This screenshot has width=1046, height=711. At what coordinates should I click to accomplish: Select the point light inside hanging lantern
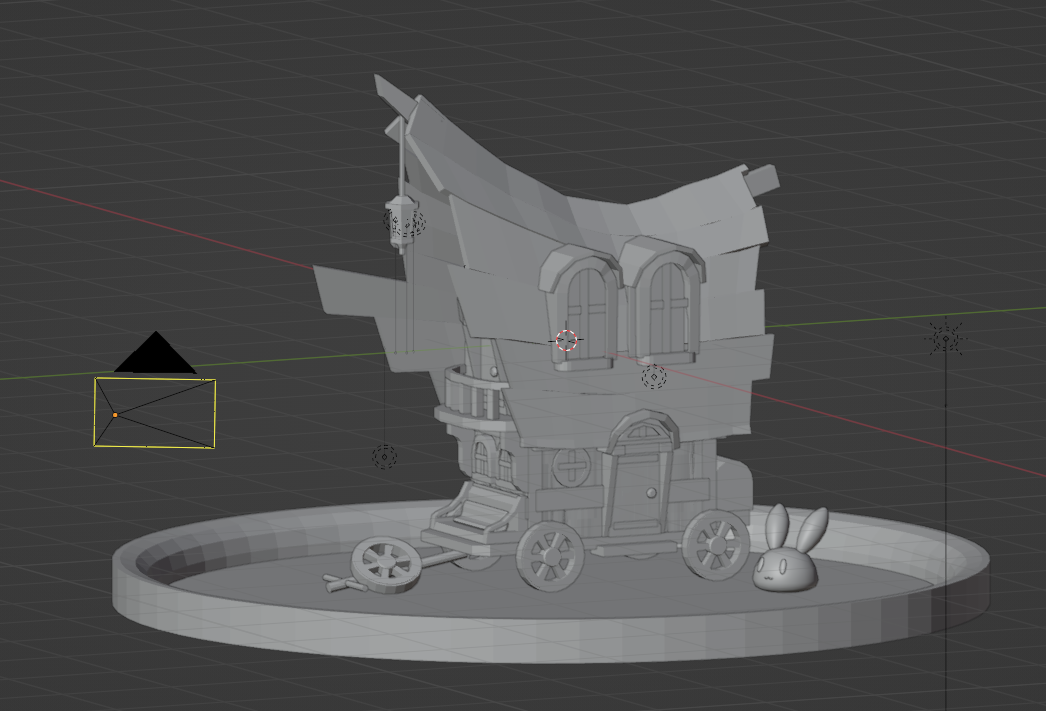pyautogui.click(x=404, y=223)
